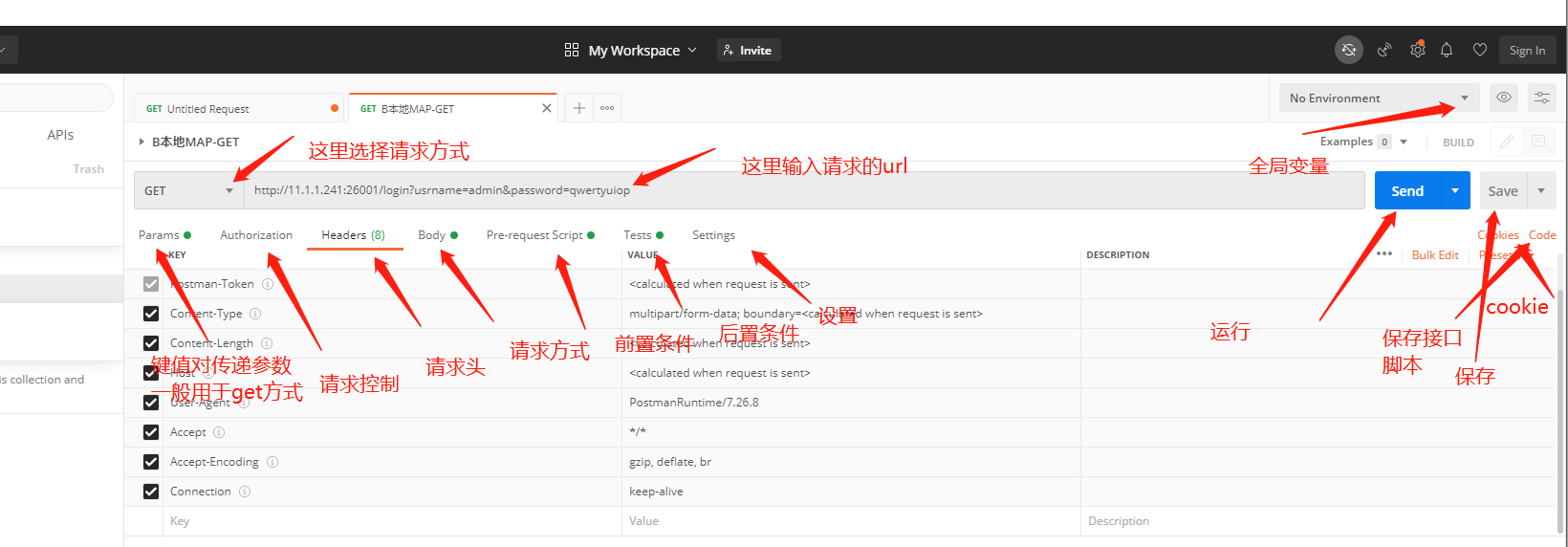Image resolution: width=1568 pixels, height=547 pixels.
Task: Open the settings gear icon
Action: point(1417,50)
